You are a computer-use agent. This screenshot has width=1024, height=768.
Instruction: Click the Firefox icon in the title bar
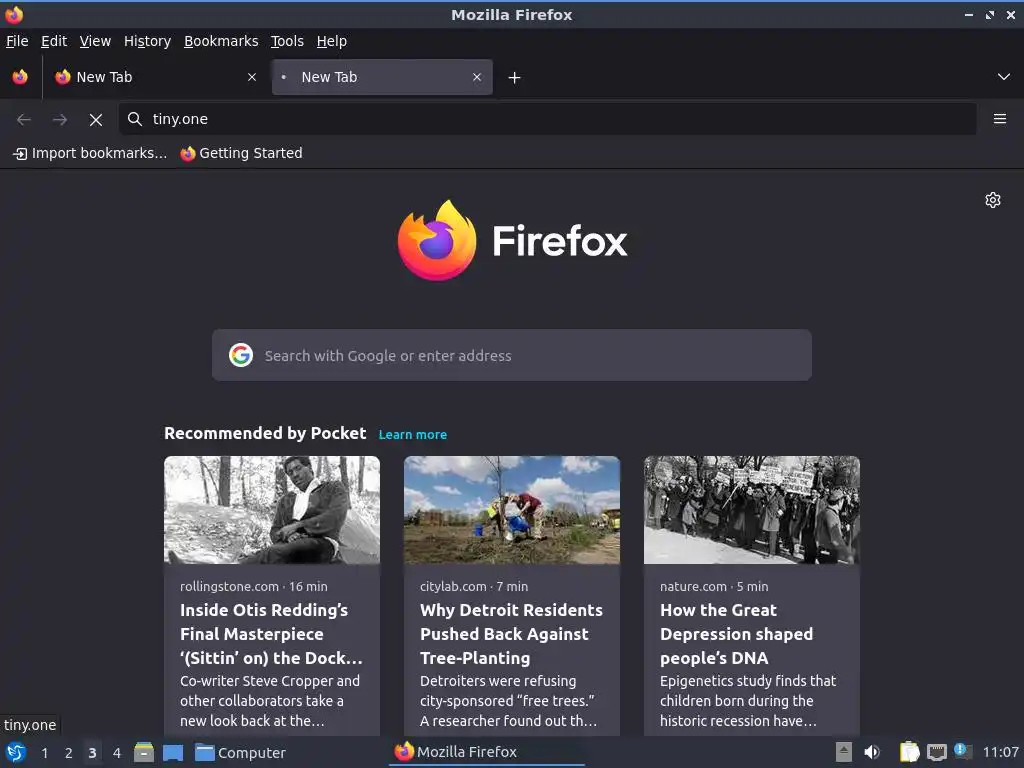click(14, 14)
